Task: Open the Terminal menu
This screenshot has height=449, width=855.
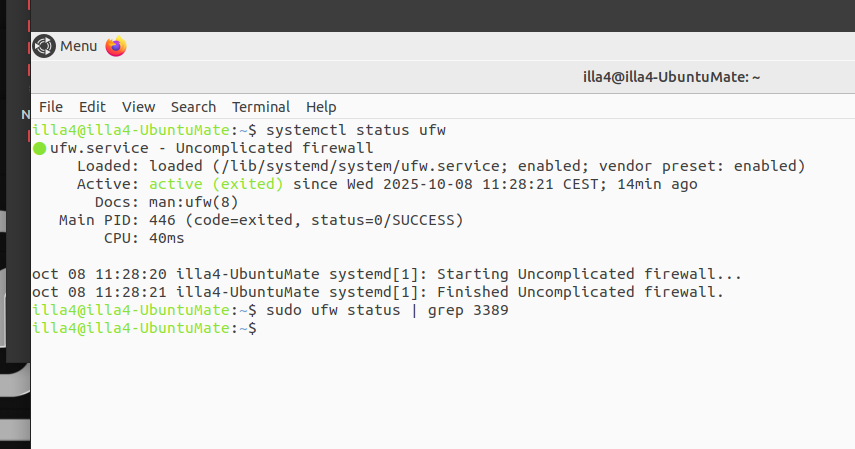Action: tap(261, 107)
